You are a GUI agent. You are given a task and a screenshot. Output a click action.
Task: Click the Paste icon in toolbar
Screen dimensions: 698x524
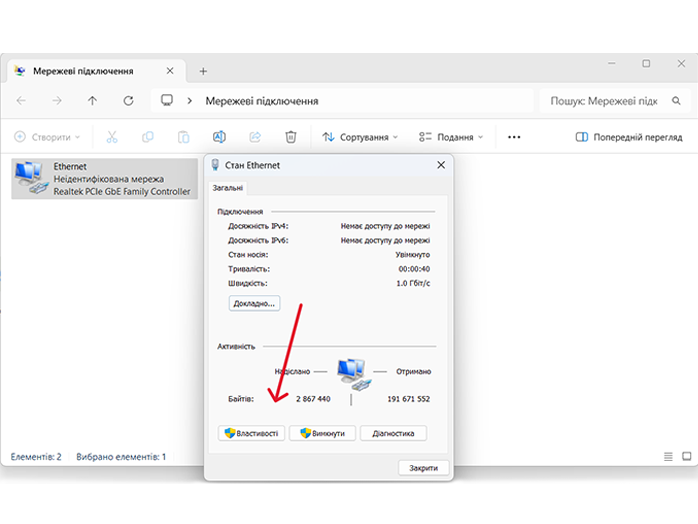(x=183, y=137)
